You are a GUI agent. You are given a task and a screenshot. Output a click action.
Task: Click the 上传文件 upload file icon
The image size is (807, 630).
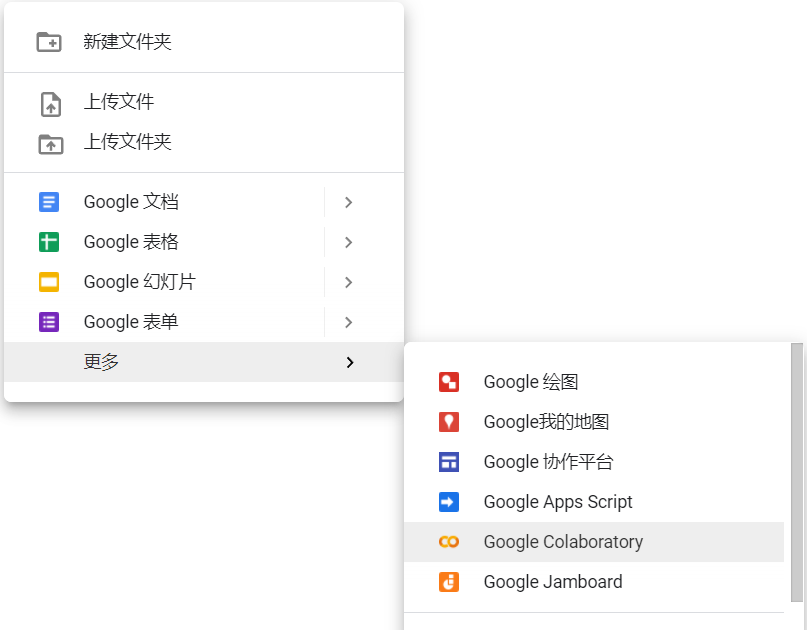click(50, 102)
